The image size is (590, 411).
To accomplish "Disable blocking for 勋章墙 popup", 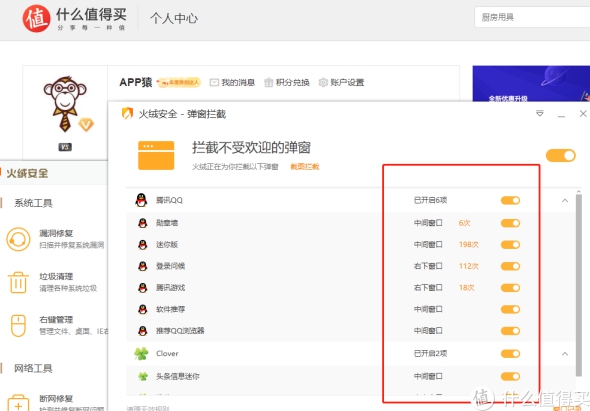I will pyautogui.click(x=510, y=223).
